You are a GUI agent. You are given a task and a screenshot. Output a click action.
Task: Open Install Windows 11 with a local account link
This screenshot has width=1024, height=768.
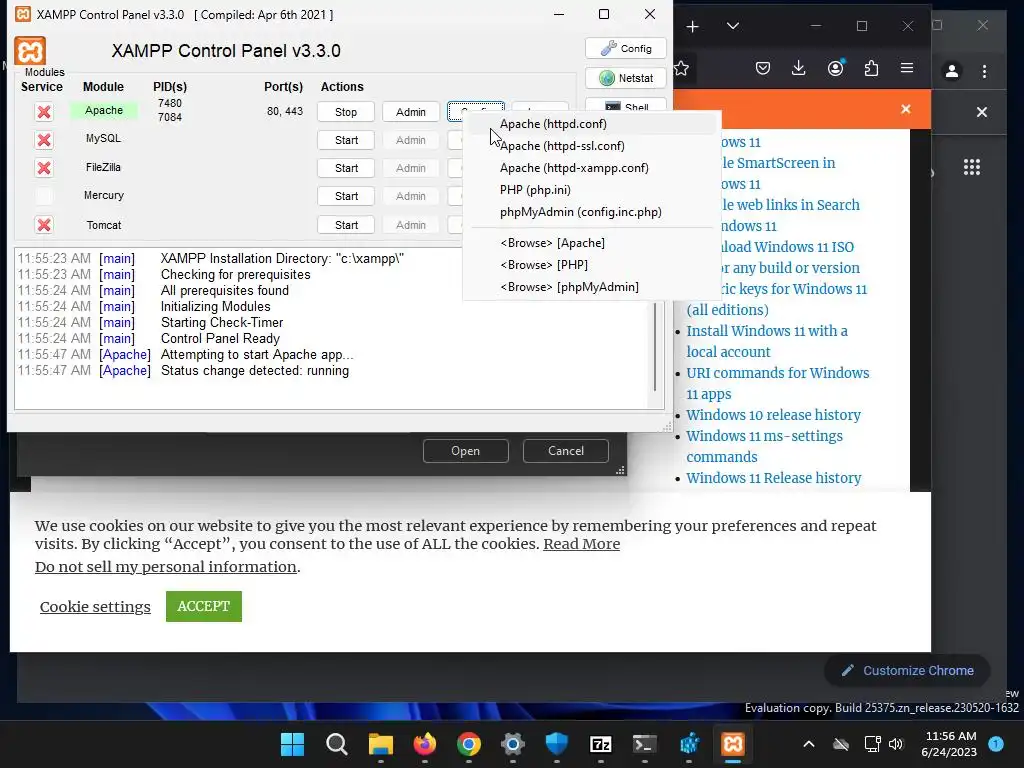click(767, 341)
